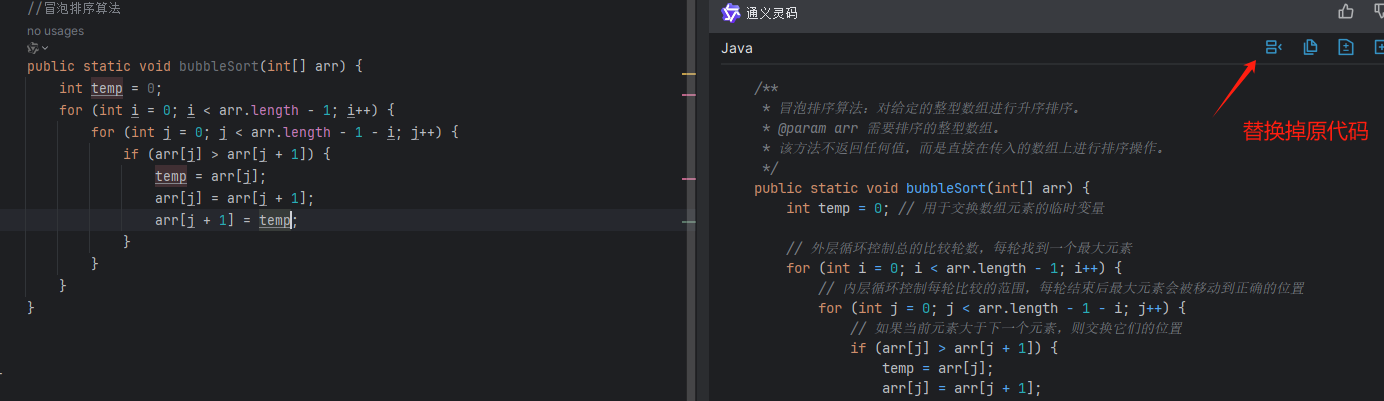Screen dimensions: 1384x401
Task: Click the insert-into-new-file plus icon
Action: [1380, 47]
